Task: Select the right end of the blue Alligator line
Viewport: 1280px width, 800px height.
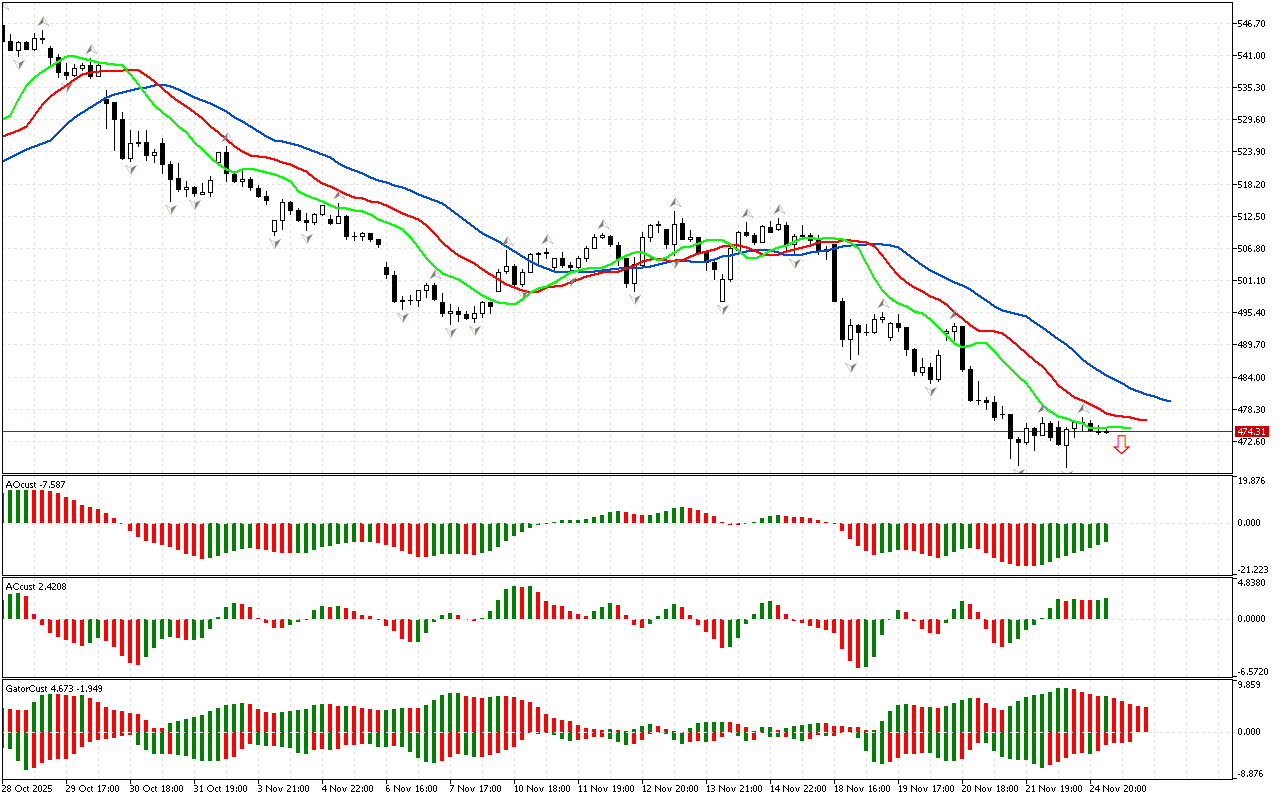Action: pos(1168,401)
